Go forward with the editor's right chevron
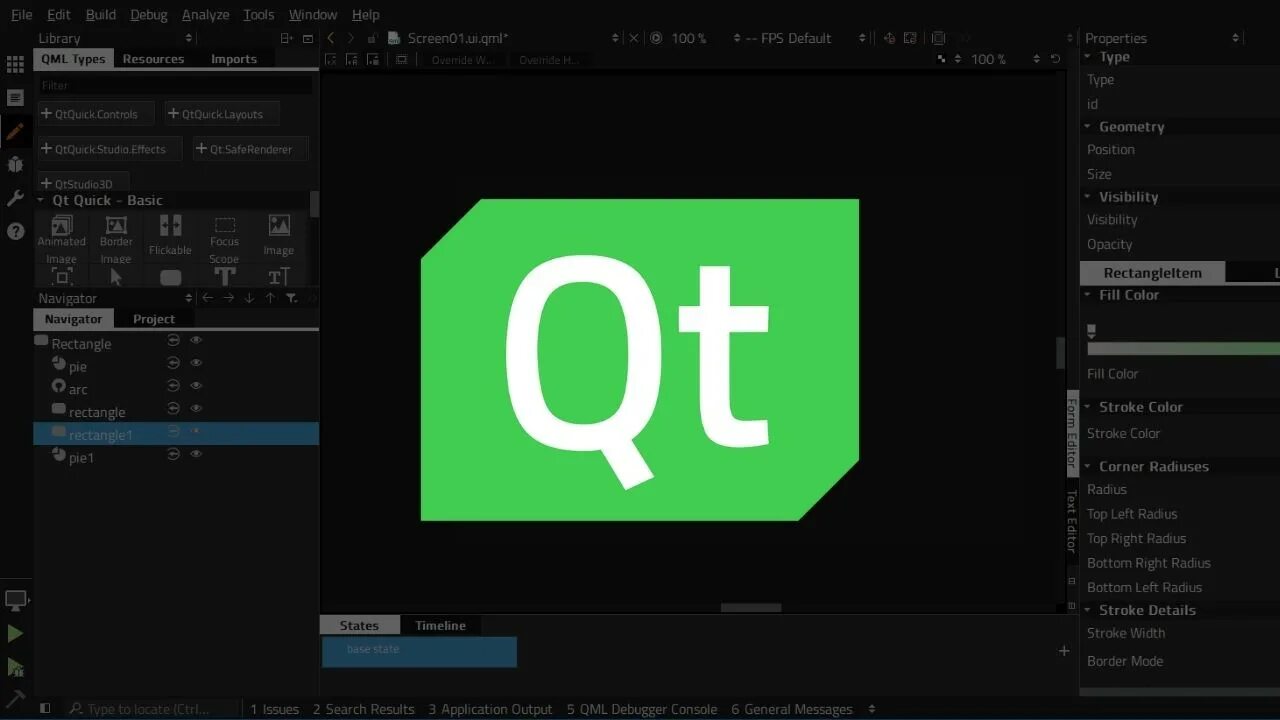1280x720 pixels. pyautogui.click(x=351, y=38)
